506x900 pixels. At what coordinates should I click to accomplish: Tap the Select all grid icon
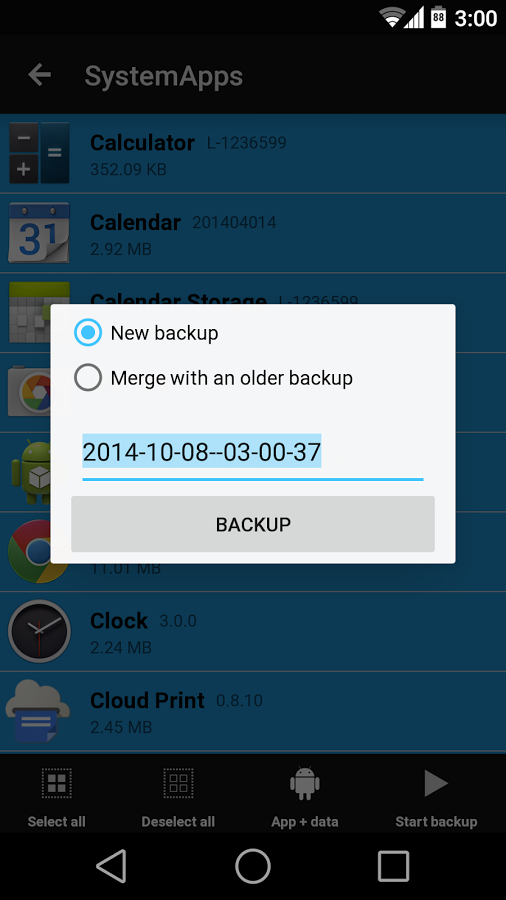[56, 783]
